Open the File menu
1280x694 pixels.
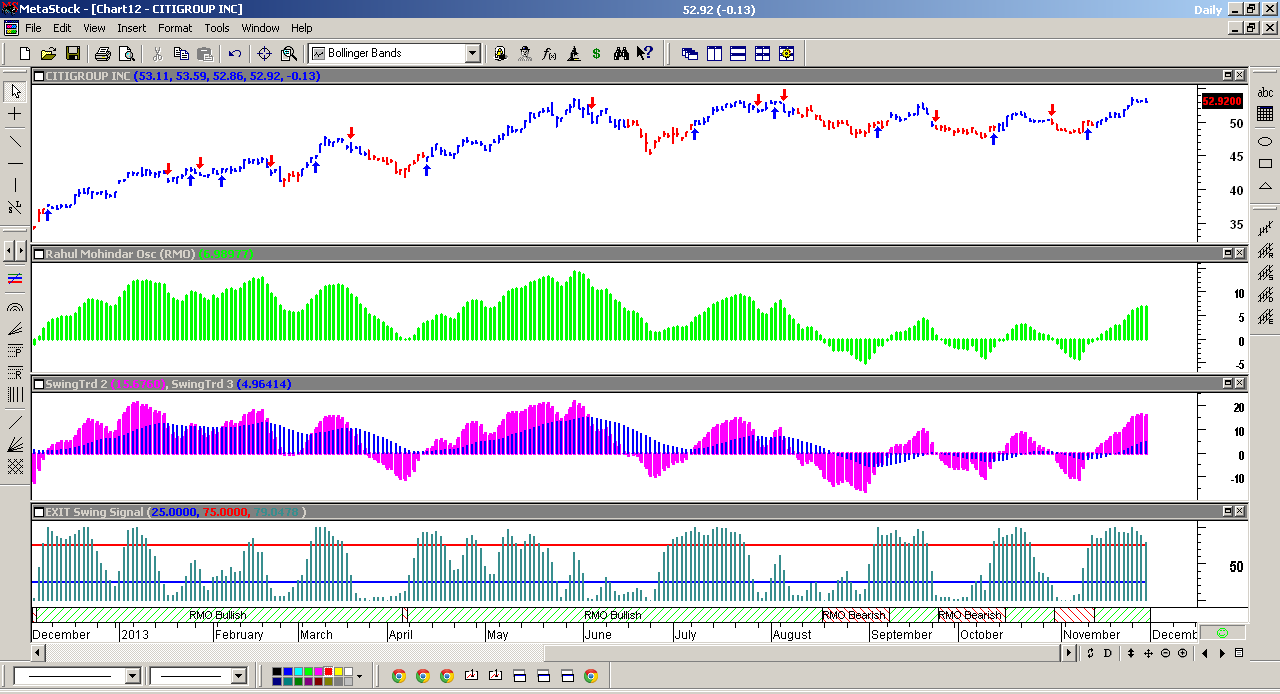(x=33, y=28)
